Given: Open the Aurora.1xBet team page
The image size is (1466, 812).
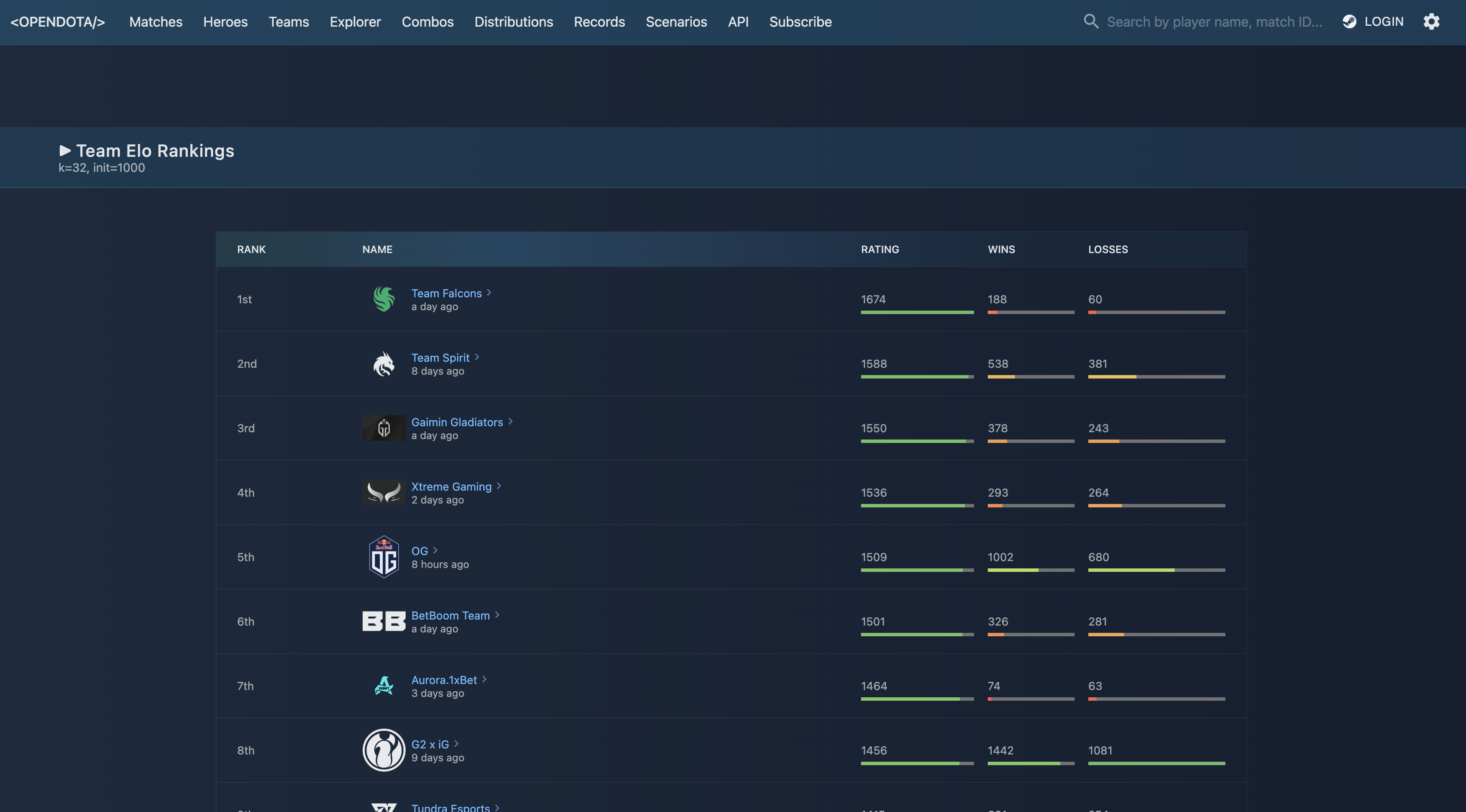Looking at the screenshot, I should 444,679.
